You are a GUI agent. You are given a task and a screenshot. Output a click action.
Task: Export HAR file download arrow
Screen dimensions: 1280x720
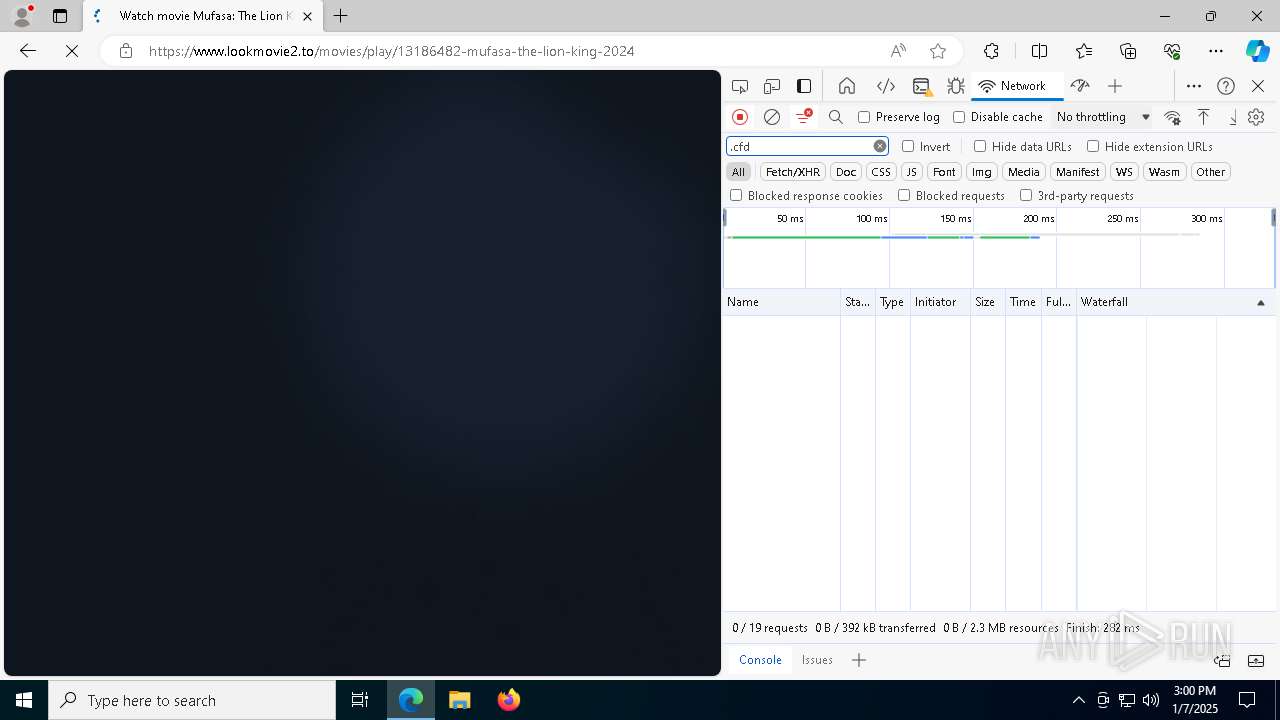click(x=1233, y=117)
